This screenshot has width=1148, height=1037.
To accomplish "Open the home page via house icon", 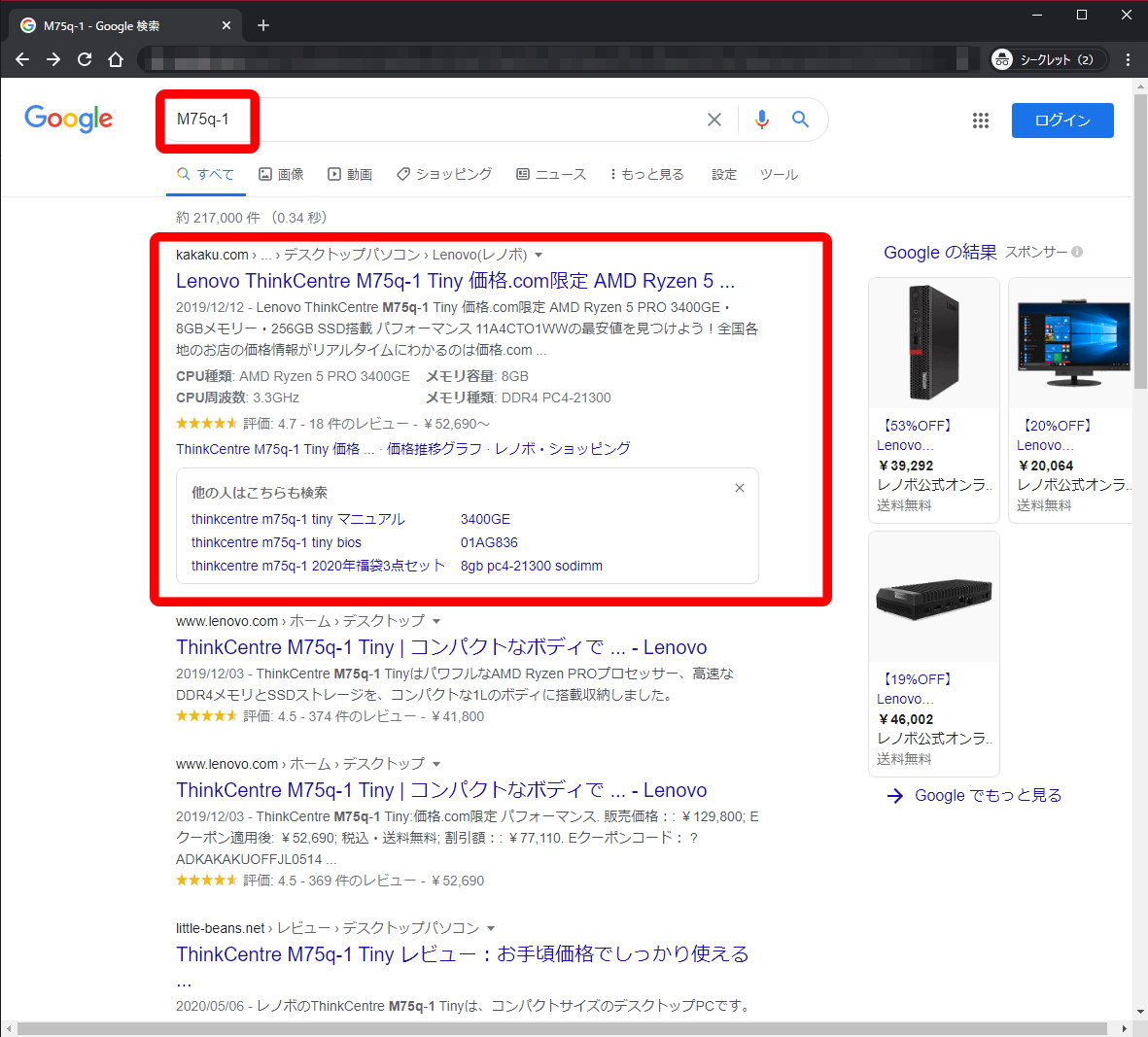I will click(x=116, y=60).
